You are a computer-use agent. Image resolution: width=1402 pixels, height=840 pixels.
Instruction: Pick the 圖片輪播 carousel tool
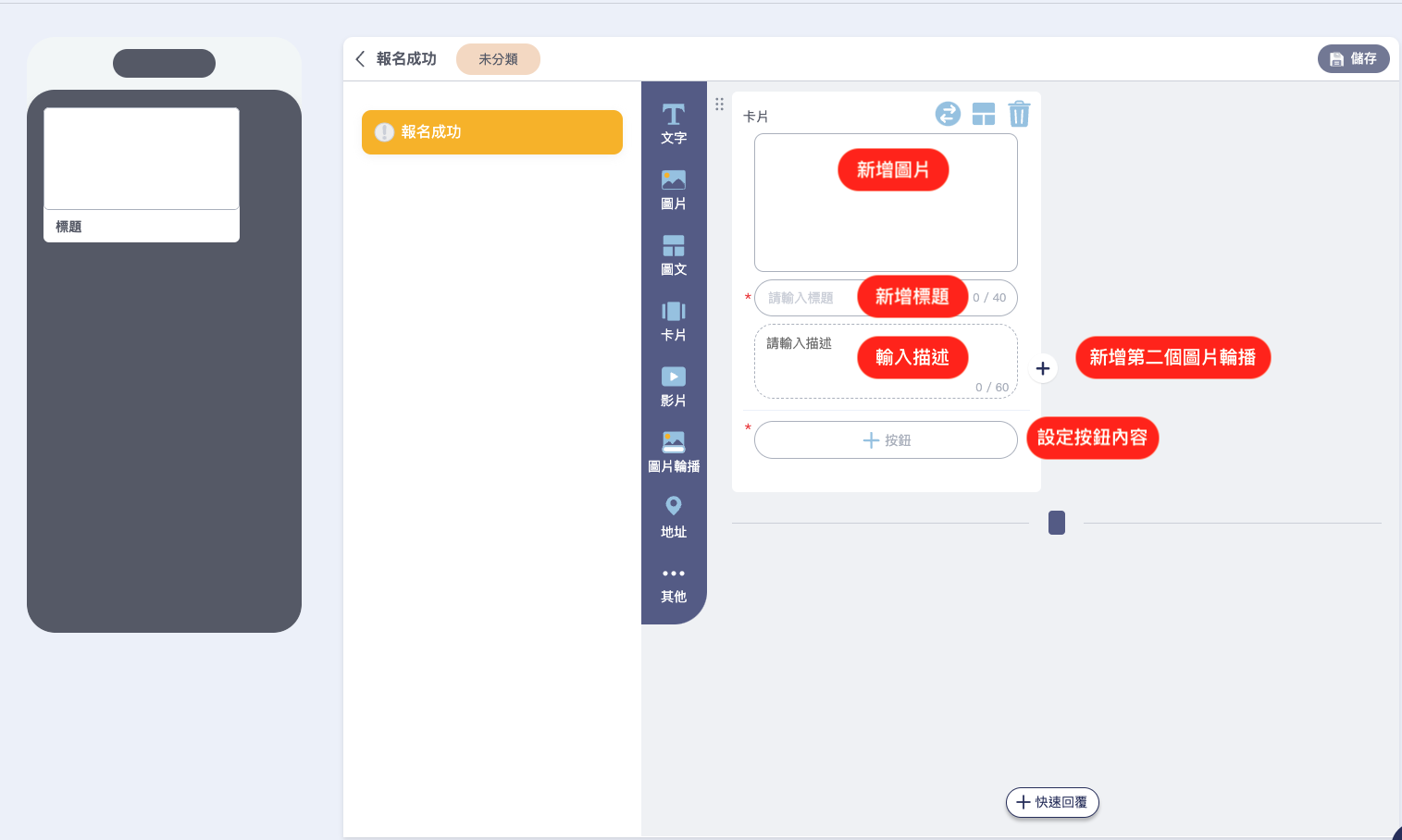coord(673,451)
